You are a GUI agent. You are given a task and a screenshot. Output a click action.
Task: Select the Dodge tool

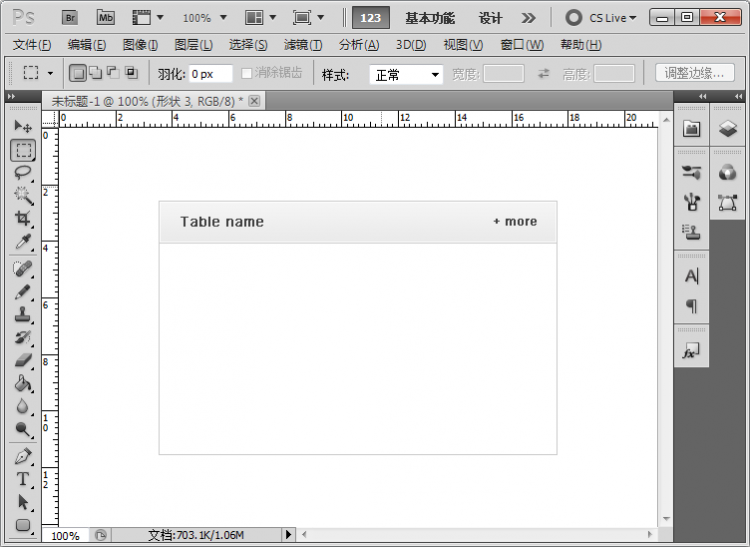tap(22, 429)
